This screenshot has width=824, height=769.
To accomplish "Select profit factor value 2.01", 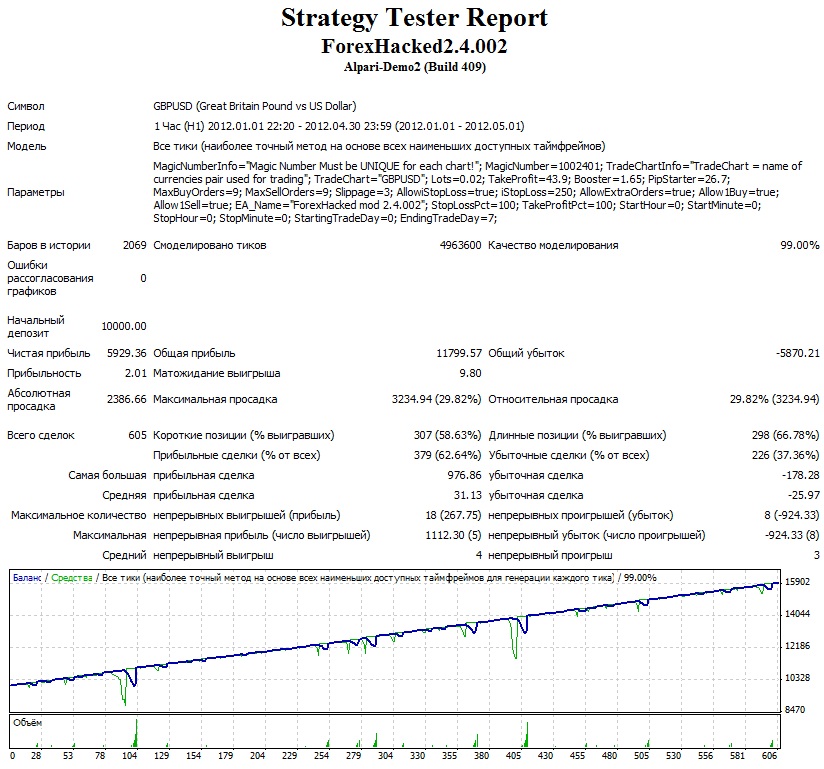I will [x=136, y=374].
